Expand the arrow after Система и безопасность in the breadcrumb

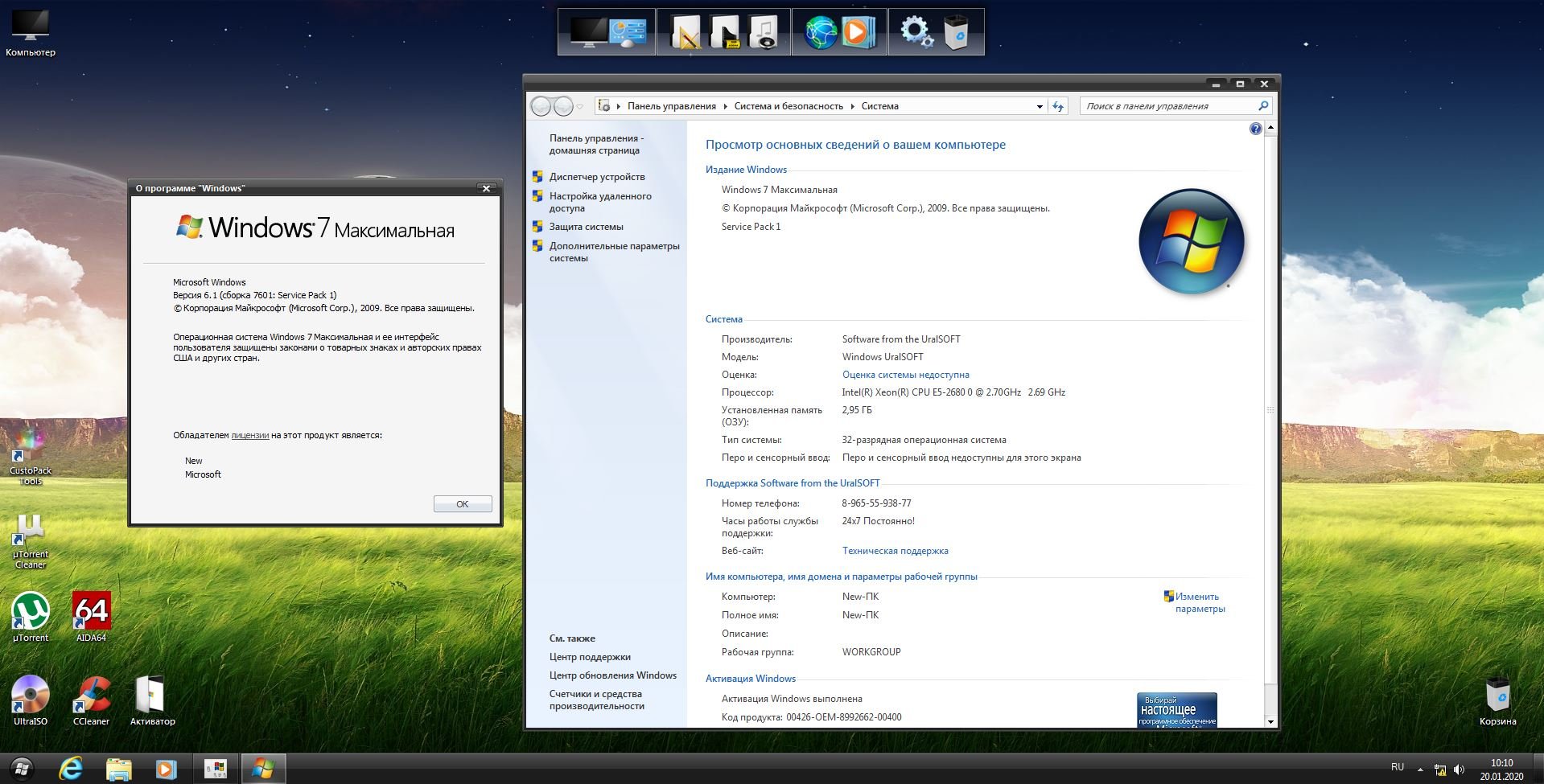tap(852, 106)
